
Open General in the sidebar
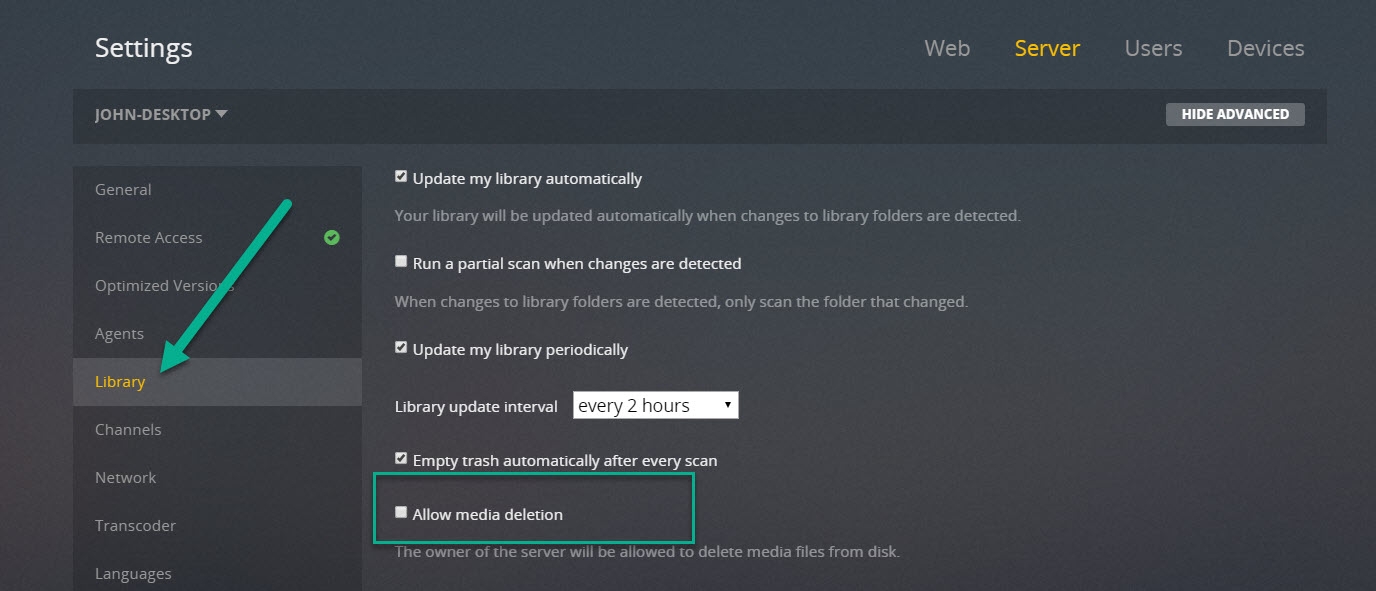123,190
